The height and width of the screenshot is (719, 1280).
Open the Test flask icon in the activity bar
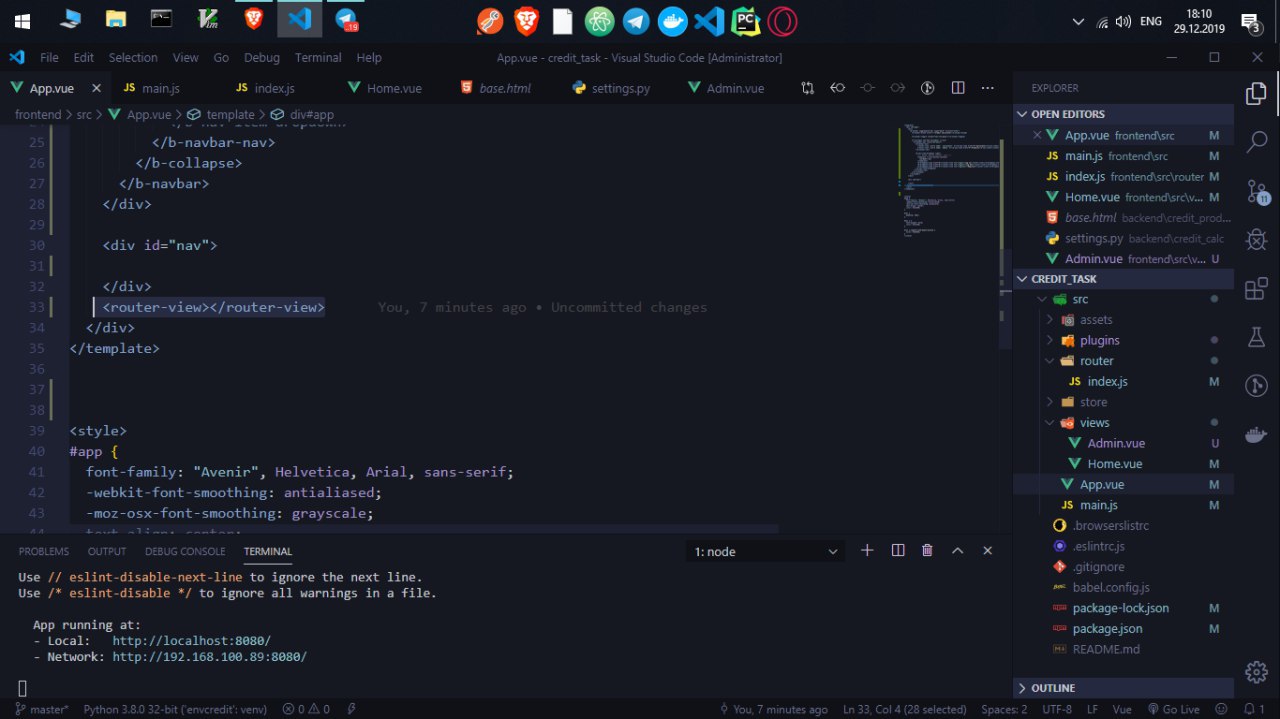click(x=1256, y=338)
